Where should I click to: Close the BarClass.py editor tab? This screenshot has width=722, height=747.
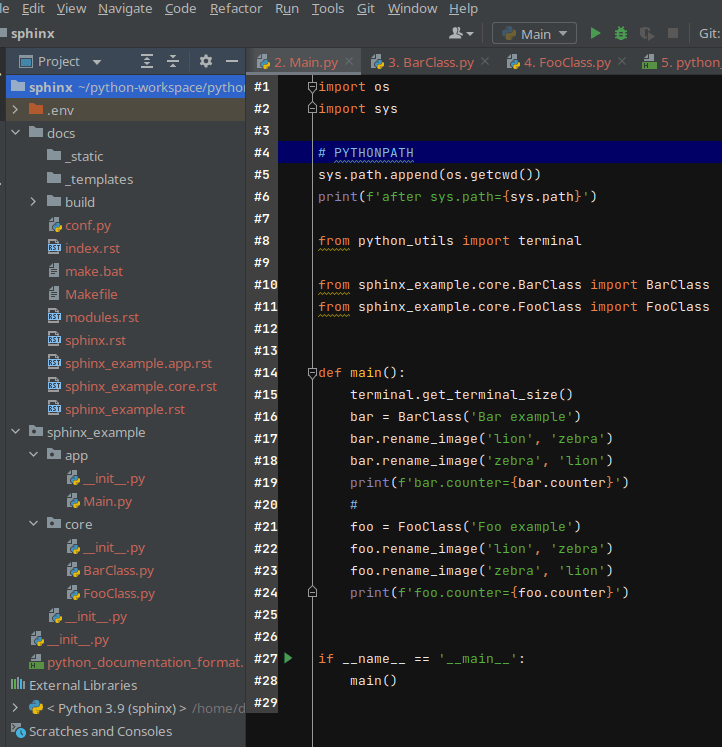click(x=485, y=61)
